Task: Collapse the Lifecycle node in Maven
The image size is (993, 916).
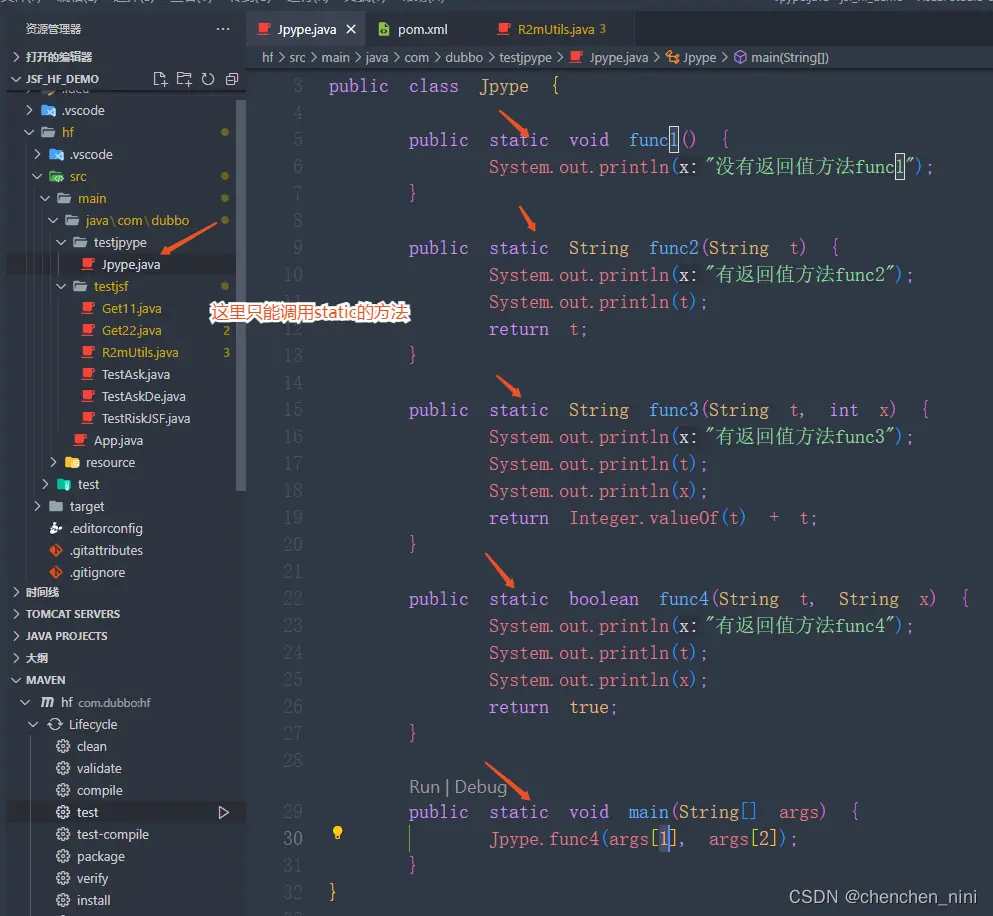Action: click(x=33, y=724)
